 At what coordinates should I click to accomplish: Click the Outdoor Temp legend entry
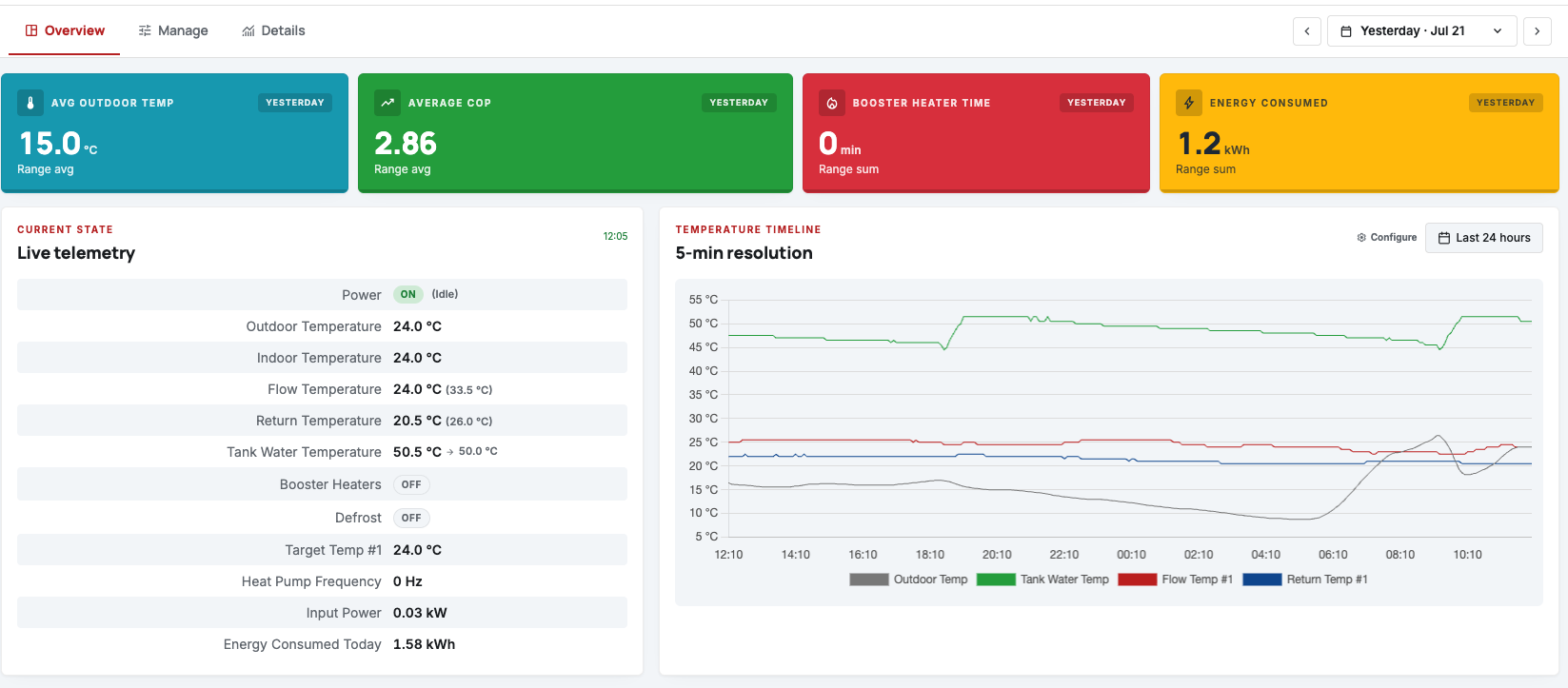coord(908,580)
